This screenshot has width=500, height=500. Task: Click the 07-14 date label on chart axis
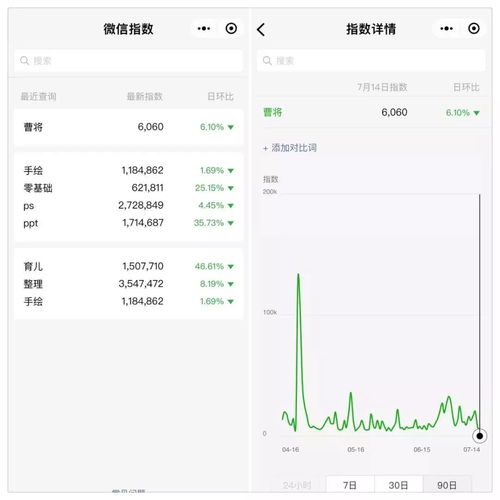tap(472, 449)
